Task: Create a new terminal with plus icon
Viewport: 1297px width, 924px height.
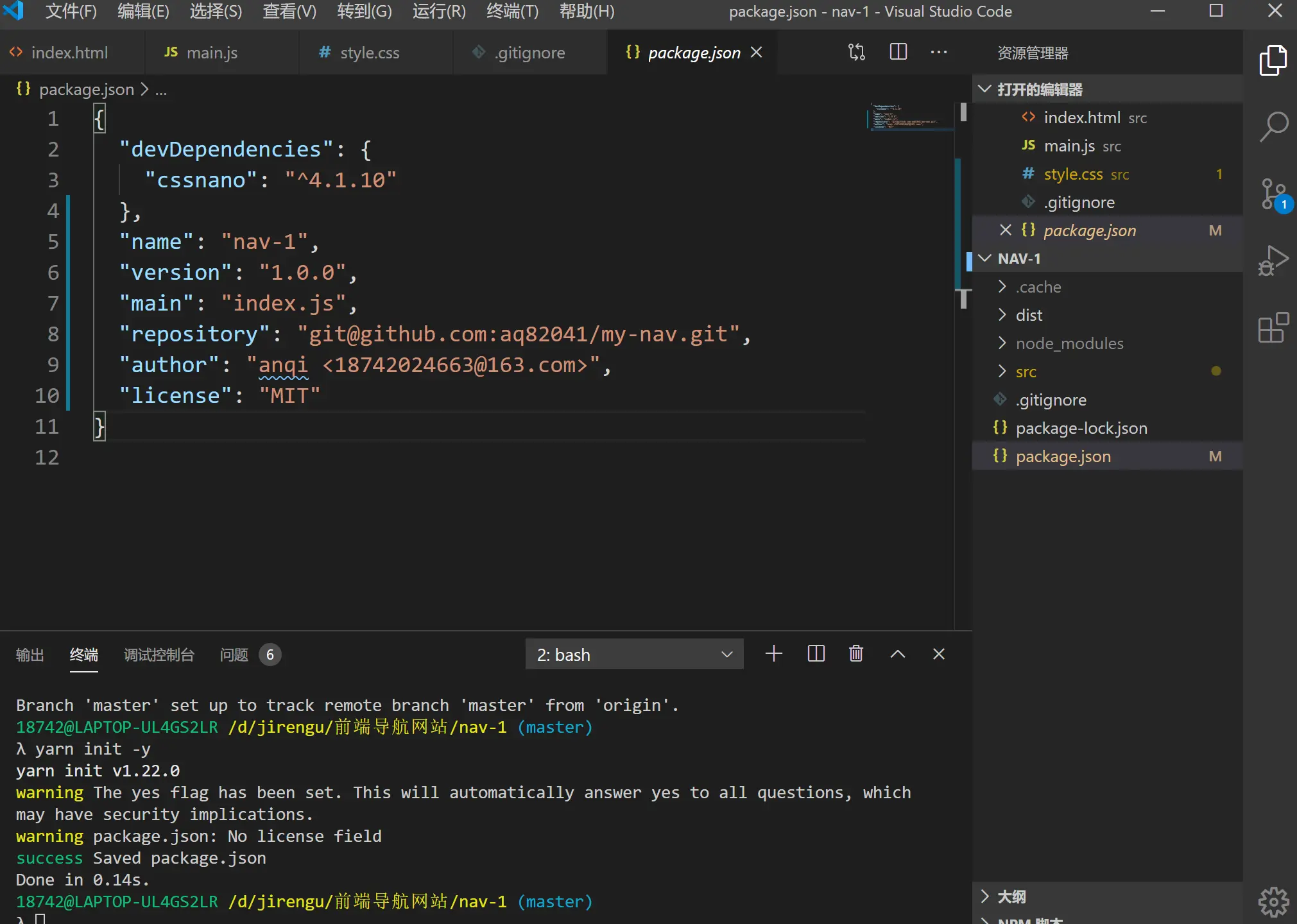Action: point(773,654)
